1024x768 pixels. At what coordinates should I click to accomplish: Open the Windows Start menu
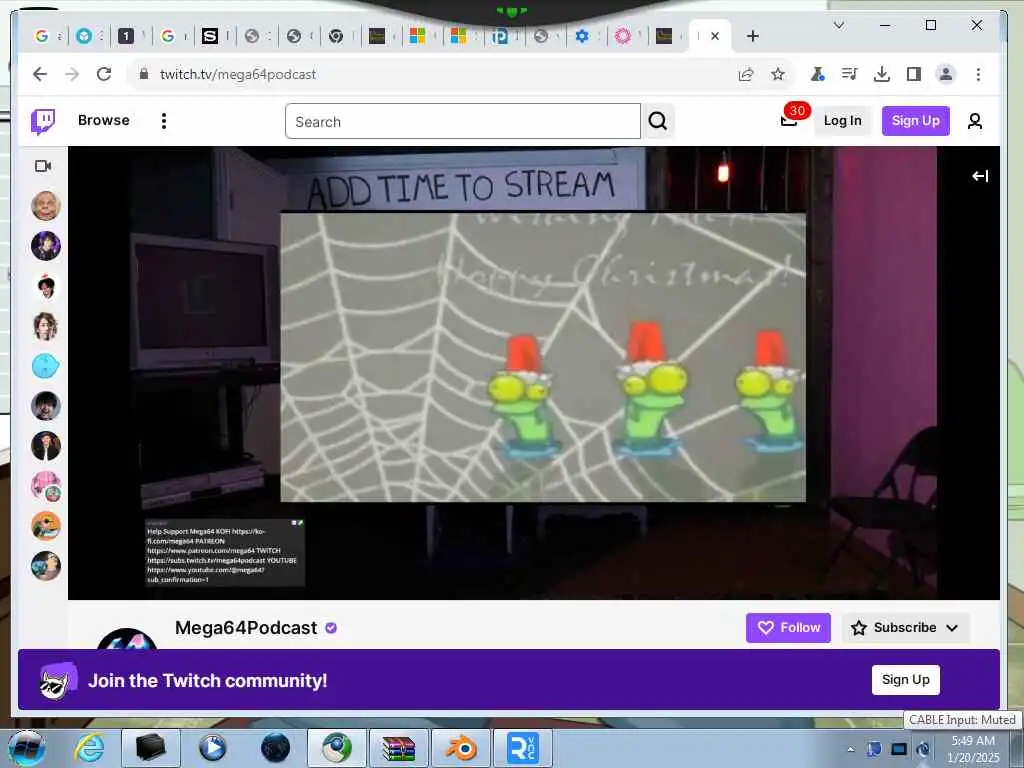(x=26, y=748)
